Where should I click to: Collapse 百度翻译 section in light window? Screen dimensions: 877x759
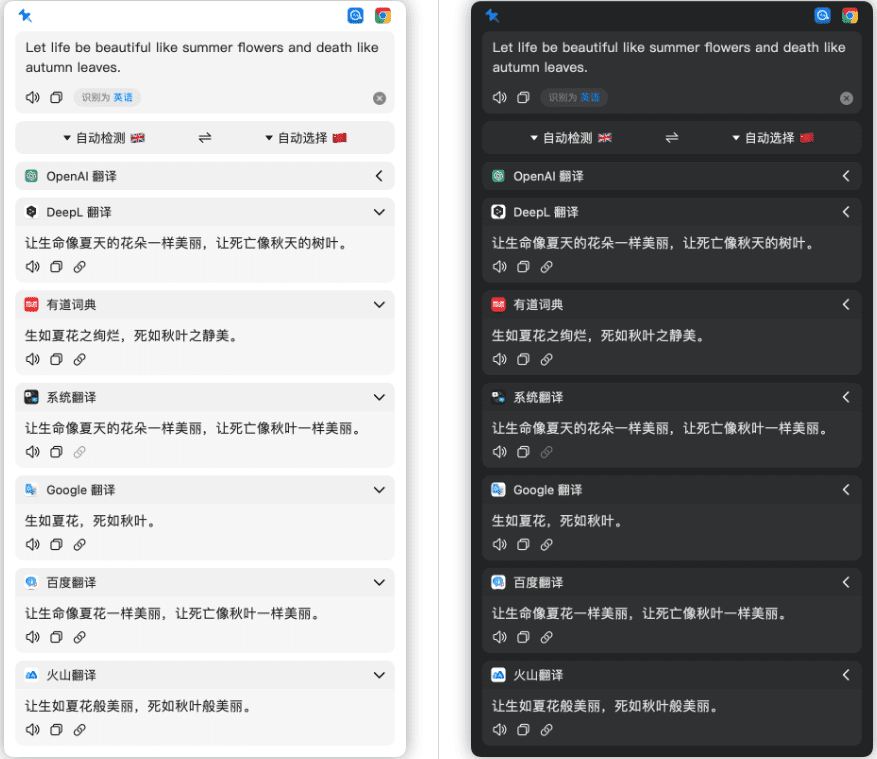pyautogui.click(x=379, y=583)
